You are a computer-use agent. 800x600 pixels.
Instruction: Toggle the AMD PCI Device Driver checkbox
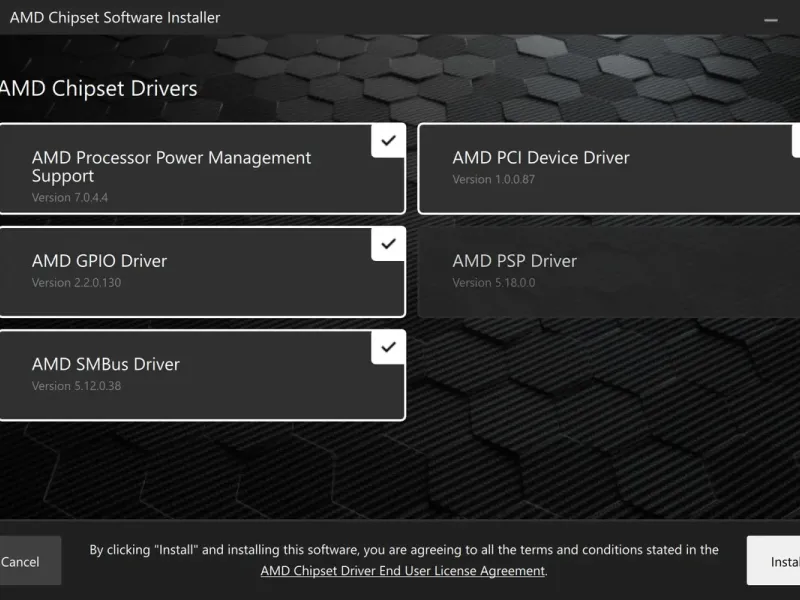pyautogui.click(x=796, y=141)
